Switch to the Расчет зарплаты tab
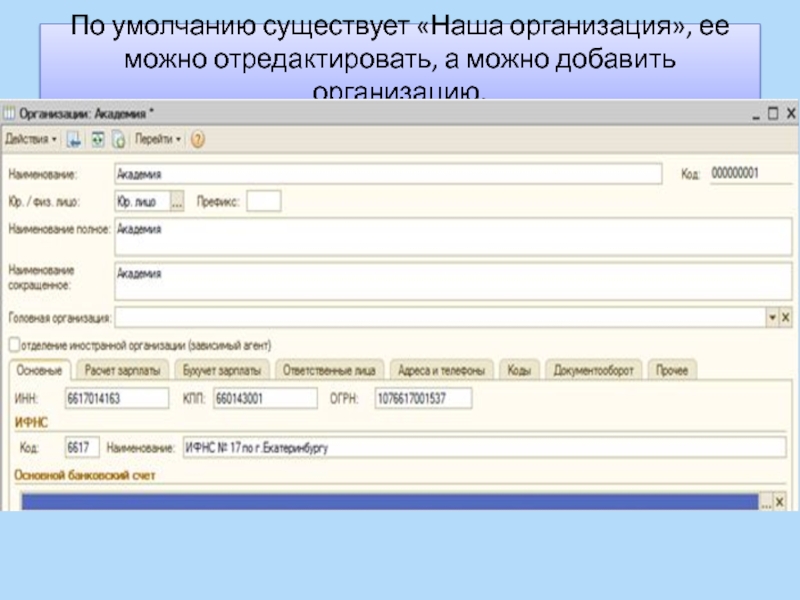The height and width of the screenshot is (600, 800). click(123, 370)
